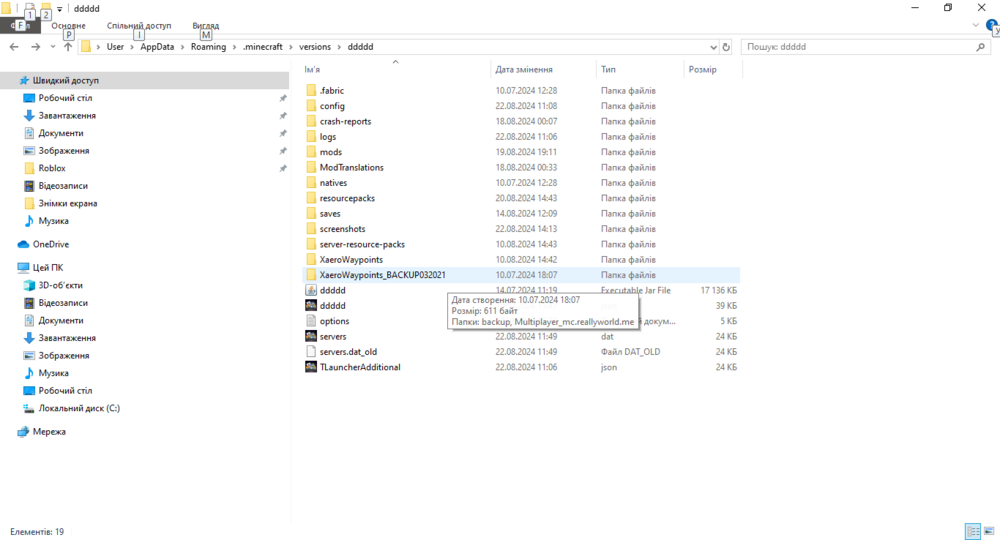Open the recent locations dropdown arrow
The width and height of the screenshot is (1000, 540).
click(x=53, y=47)
